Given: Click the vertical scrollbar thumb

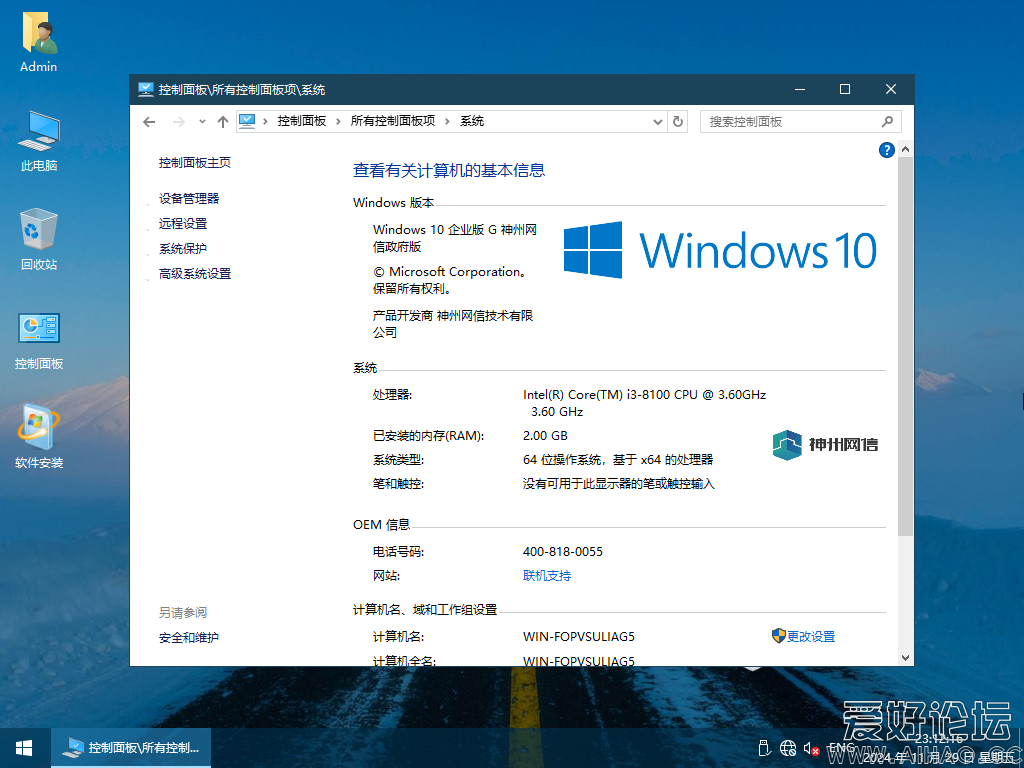Looking at the screenshot, I should [x=905, y=346].
